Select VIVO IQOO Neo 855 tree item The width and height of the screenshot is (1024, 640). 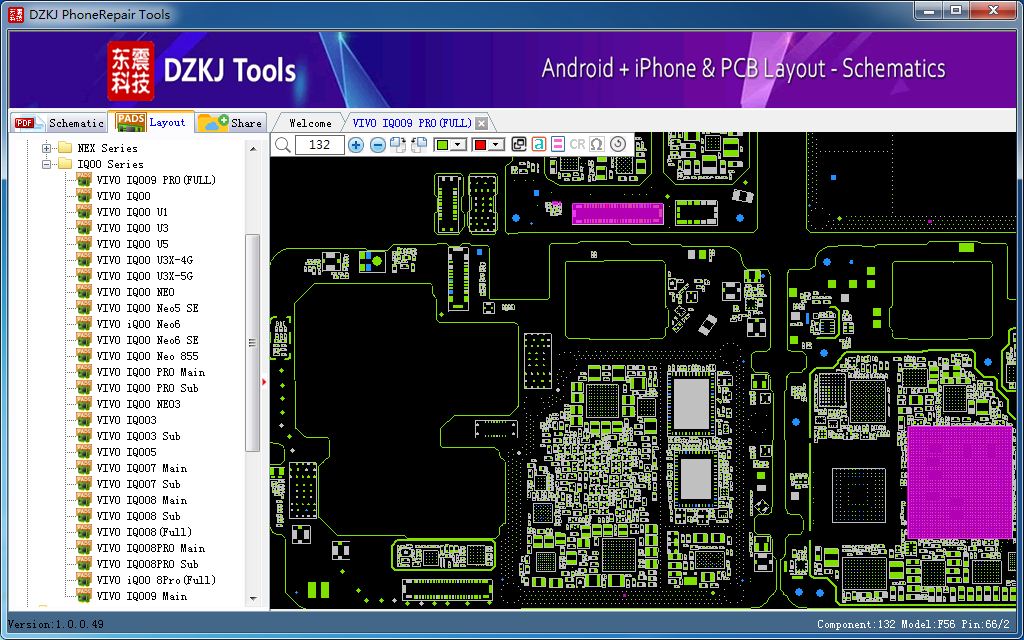pyautogui.click(x=147, y=356)
